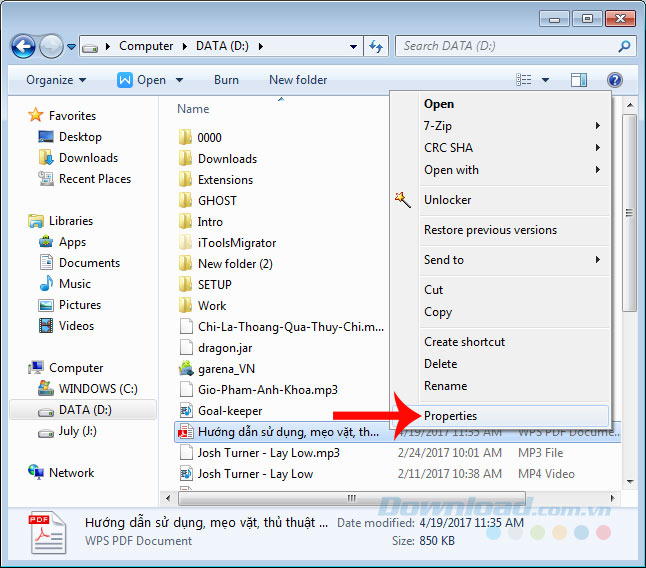646x568 pixels.
Task: Open the Documents library
Action: coord(89,263)
